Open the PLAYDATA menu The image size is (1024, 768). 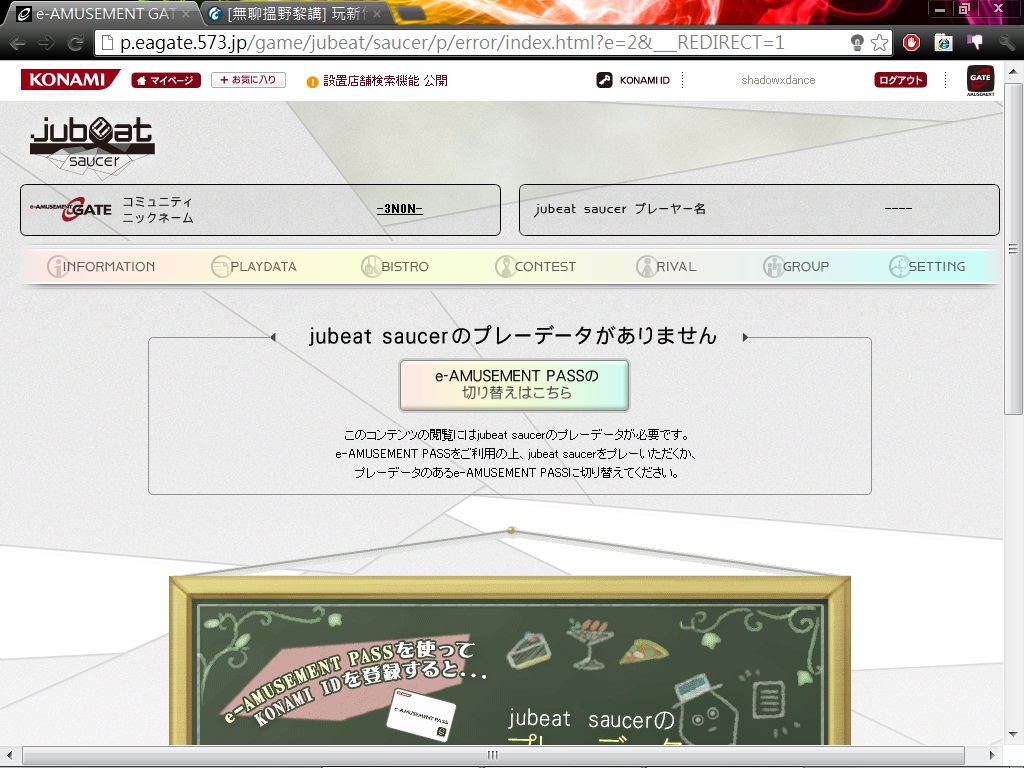pos(254,267)
